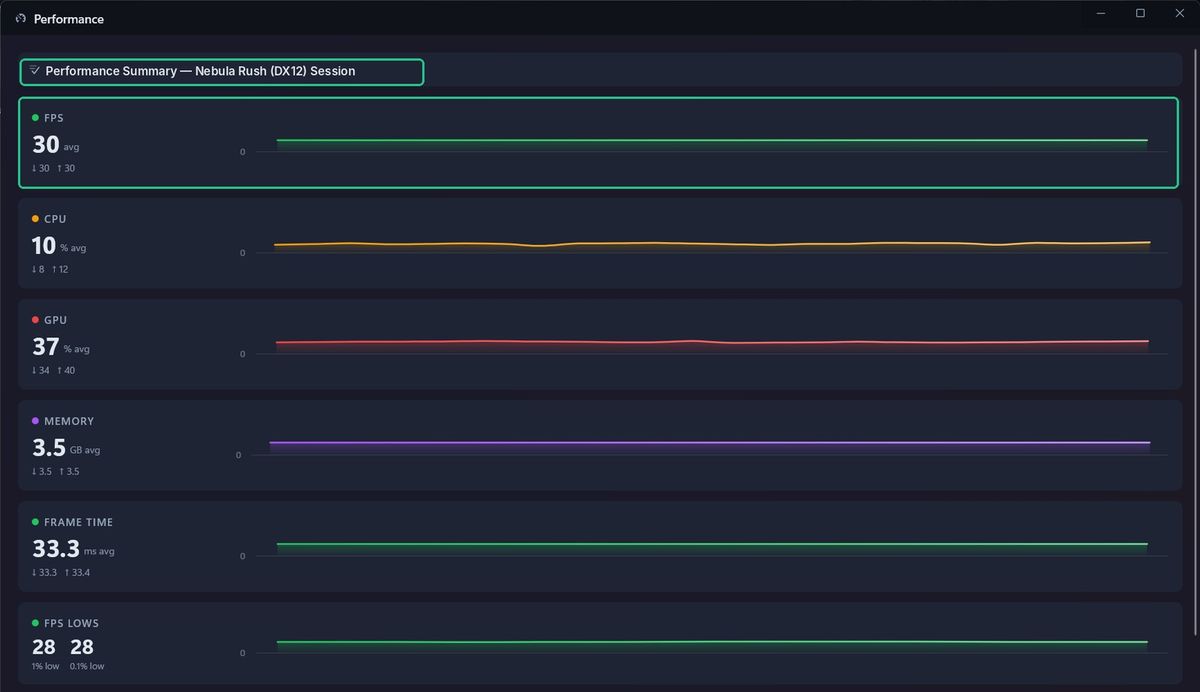The height and width of the screenshot is (692, 1200).
Task: Click the 'CPU' card label
Action: pos(55,219)
